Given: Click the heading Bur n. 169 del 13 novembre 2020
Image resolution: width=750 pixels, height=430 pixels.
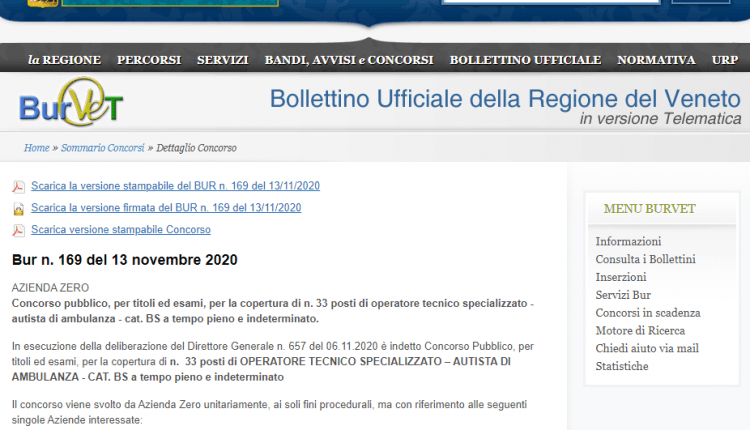Looking at the screenshot, I should pos(124,260).
